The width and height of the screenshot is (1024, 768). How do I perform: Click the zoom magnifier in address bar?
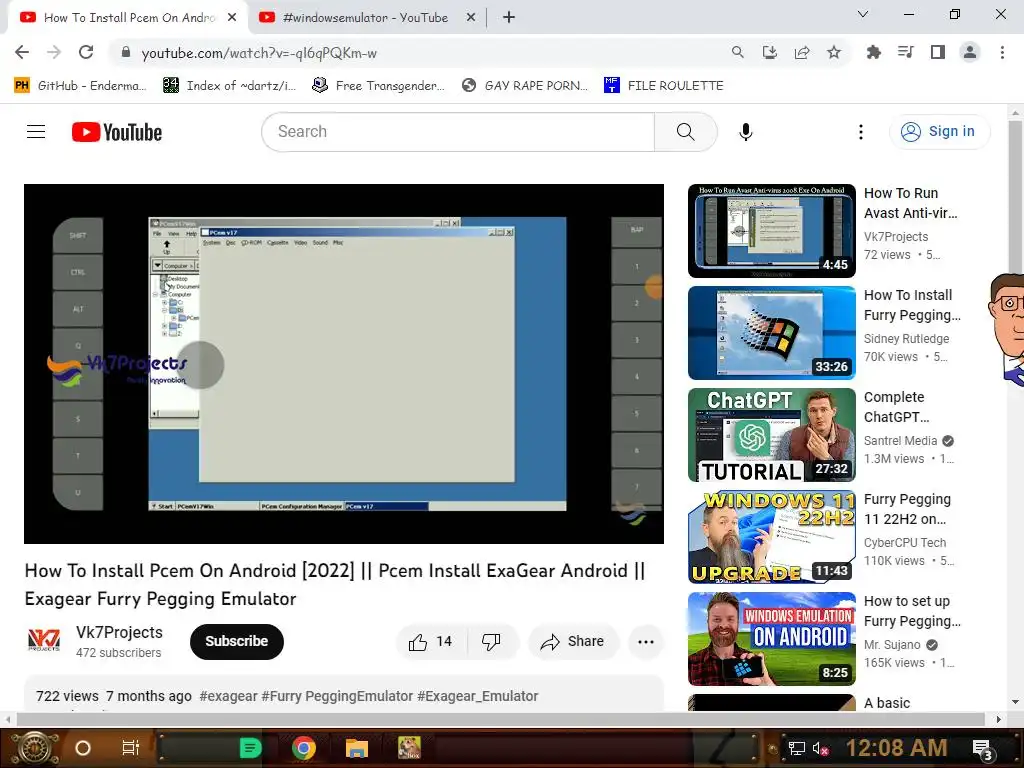pyautogui.click(x=737, y=52)
